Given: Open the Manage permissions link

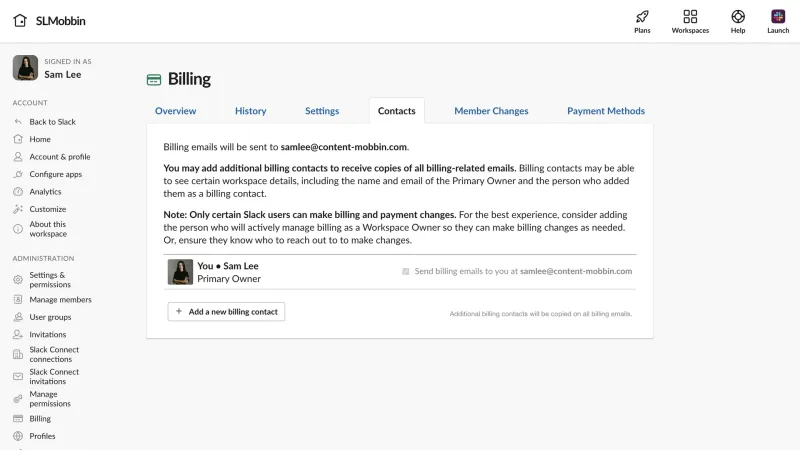Looking at the screenshot, I should click(x=50, y=398).
